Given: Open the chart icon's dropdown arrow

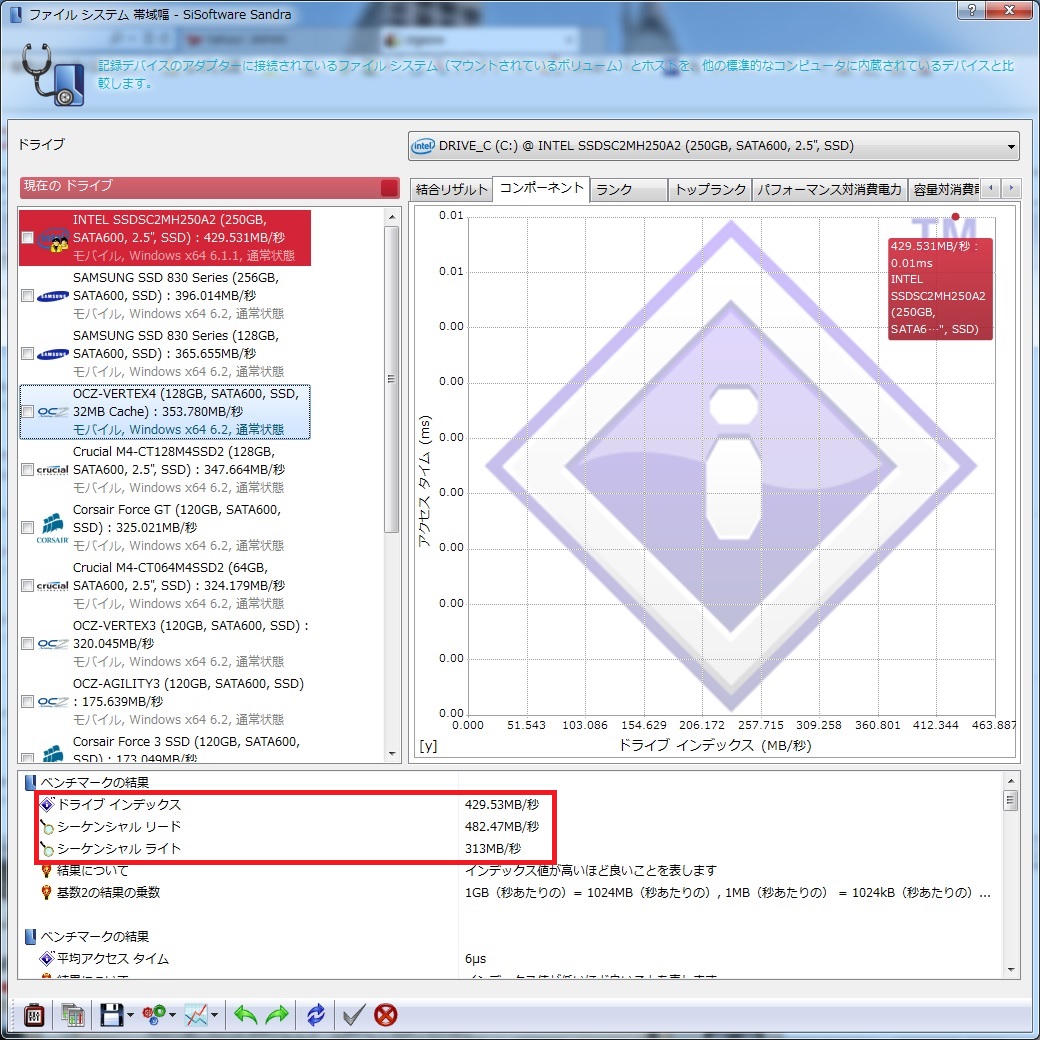Looking at the screenshot, I should [214, 1015].
